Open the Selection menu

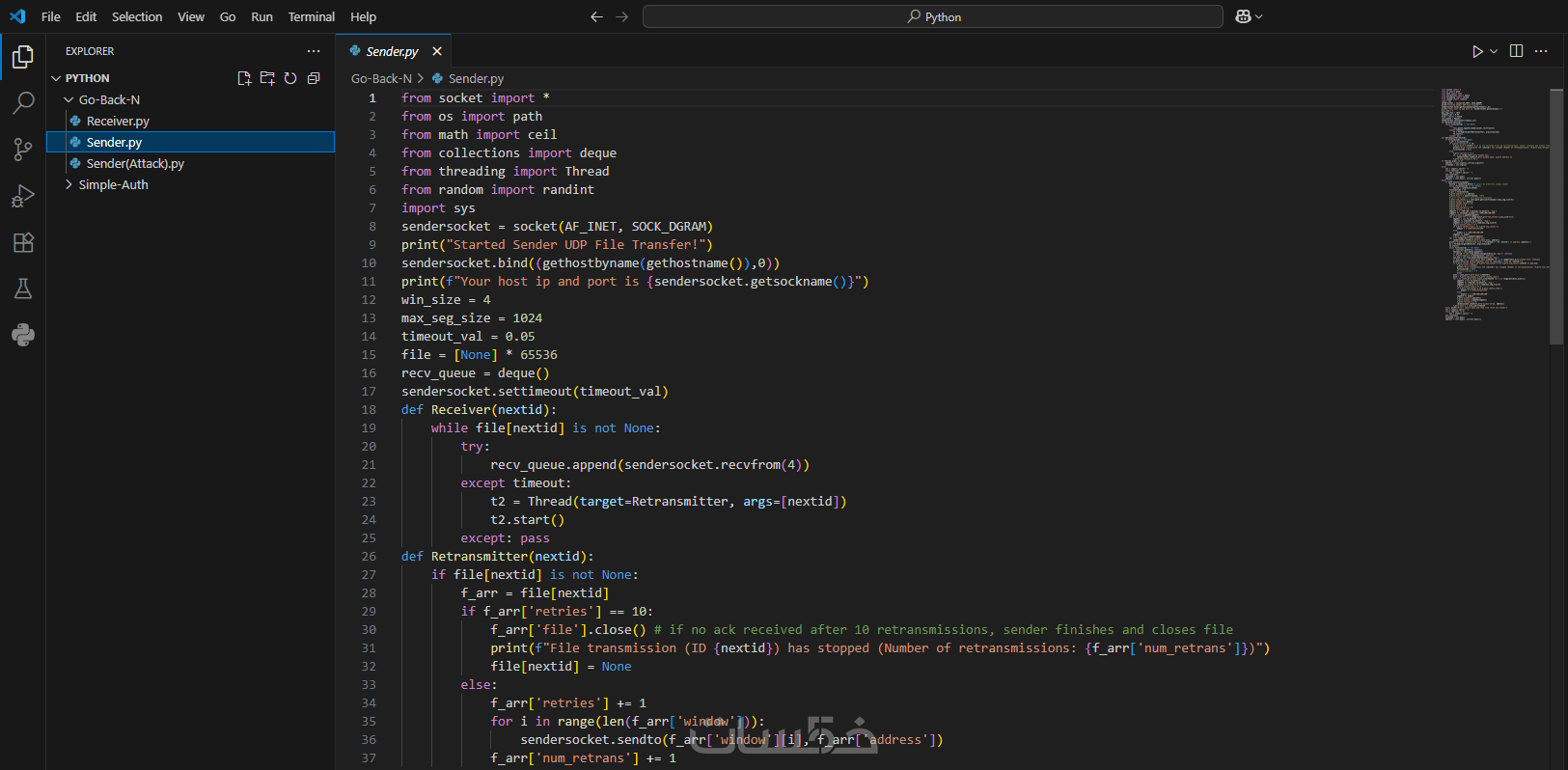137,16
